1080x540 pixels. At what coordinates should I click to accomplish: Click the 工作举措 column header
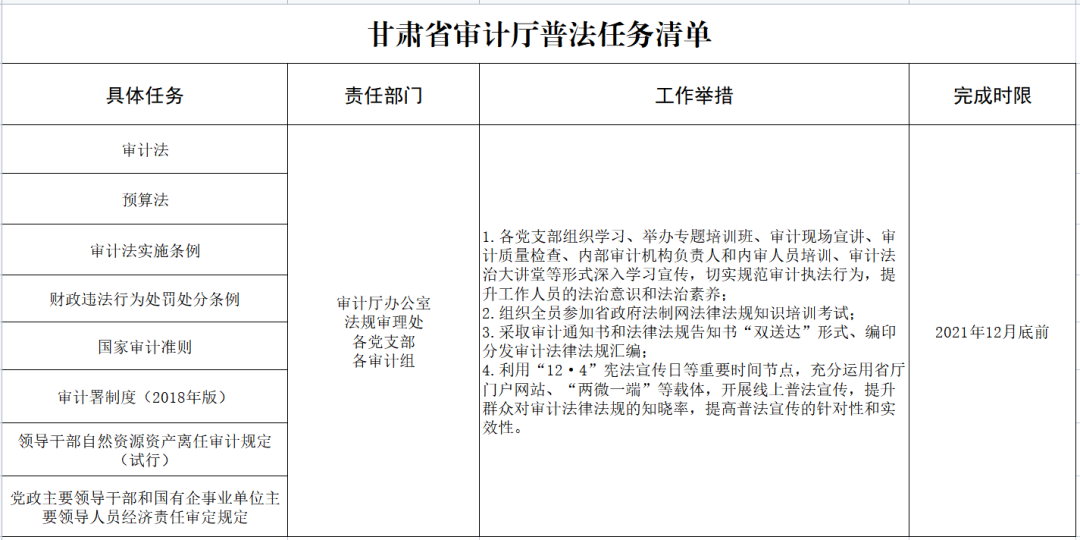[694, 94]
